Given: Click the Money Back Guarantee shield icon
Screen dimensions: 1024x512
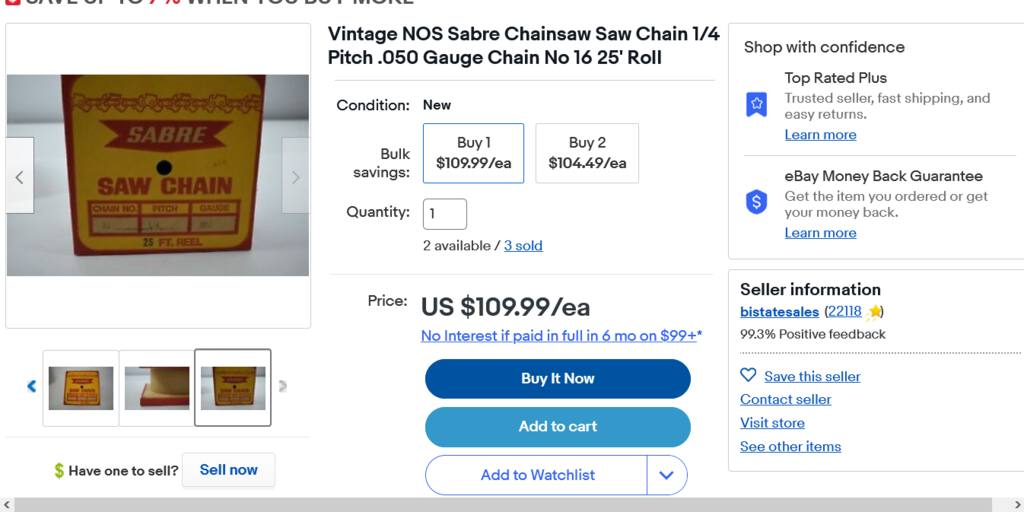Looking at the screenshot, I should click(x=757, y=202).
